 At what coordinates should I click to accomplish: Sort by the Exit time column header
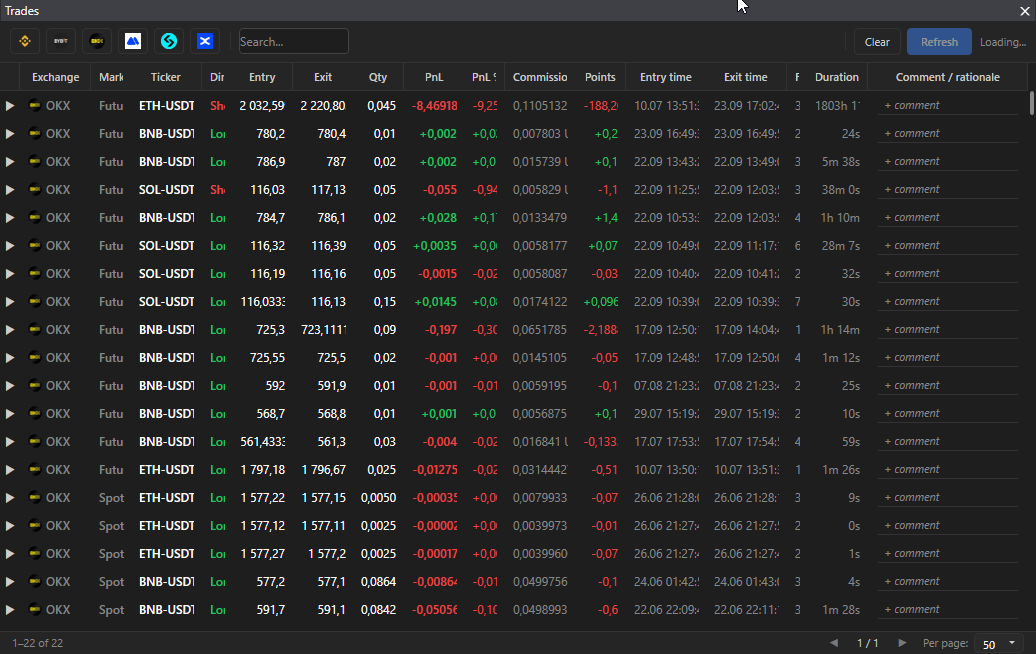(745, 77)
